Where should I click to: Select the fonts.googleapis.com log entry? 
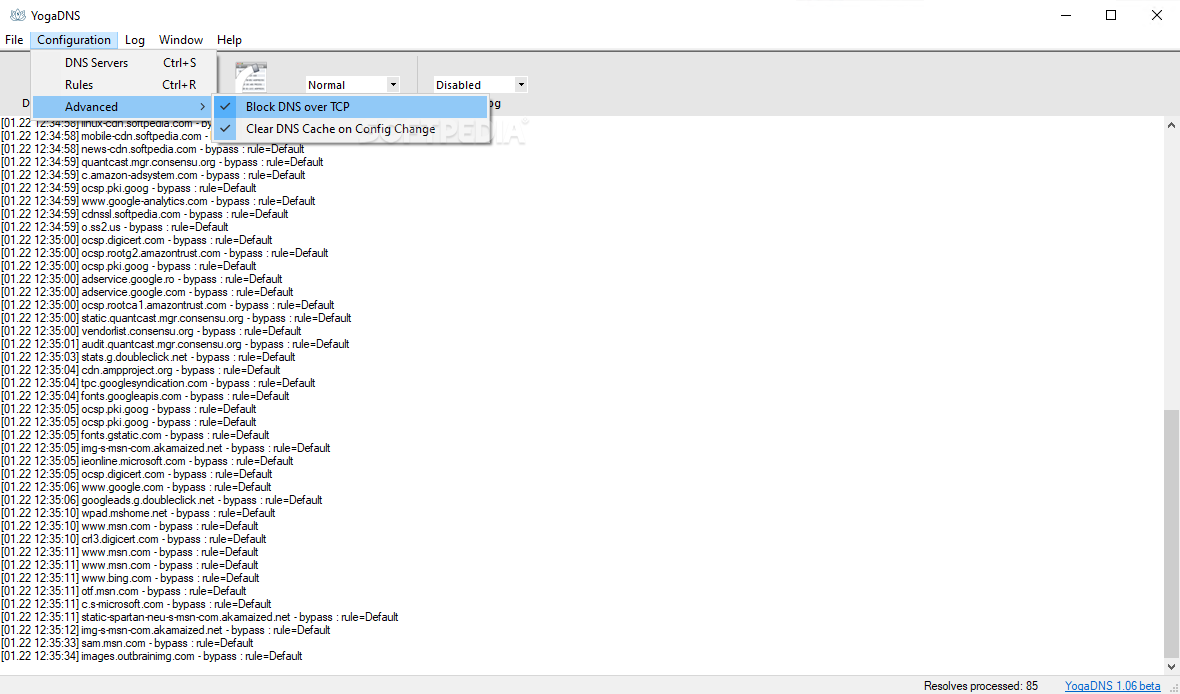point(145,396)
